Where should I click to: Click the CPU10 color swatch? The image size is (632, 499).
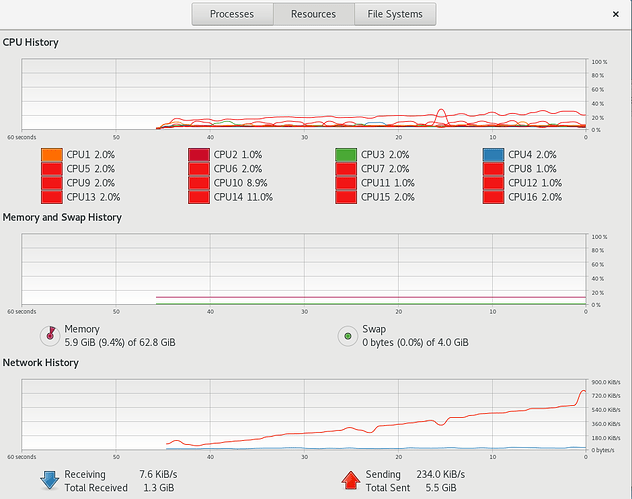(x=199, y=183)
